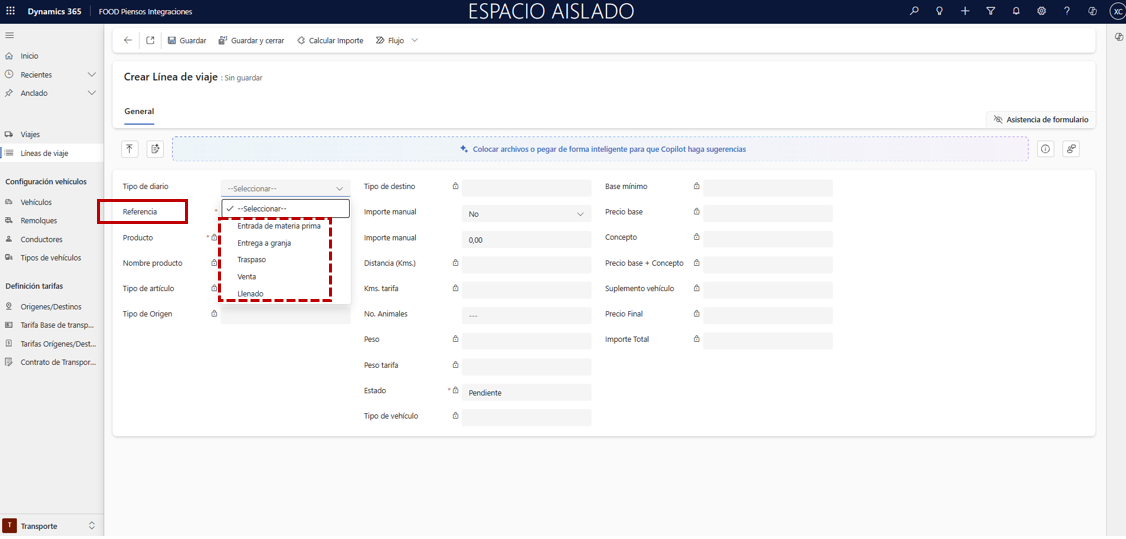Select the Traspaso option
This screenshot has width=1126, height=539.
click(x=251, y=260)
